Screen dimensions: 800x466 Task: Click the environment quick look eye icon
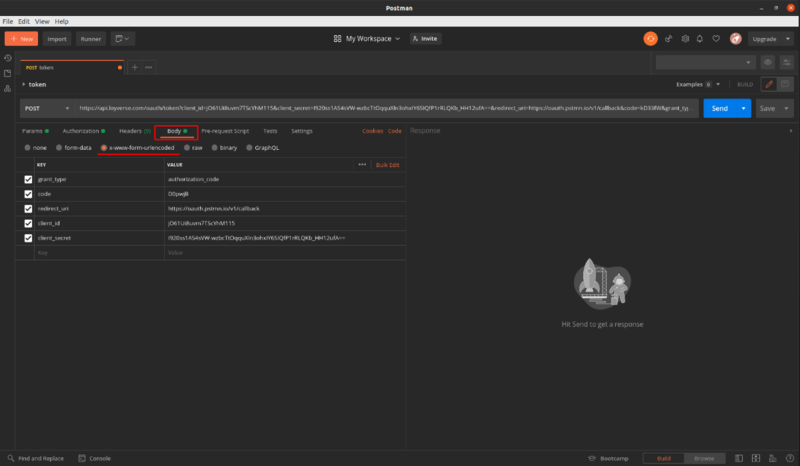coord(767,62)
